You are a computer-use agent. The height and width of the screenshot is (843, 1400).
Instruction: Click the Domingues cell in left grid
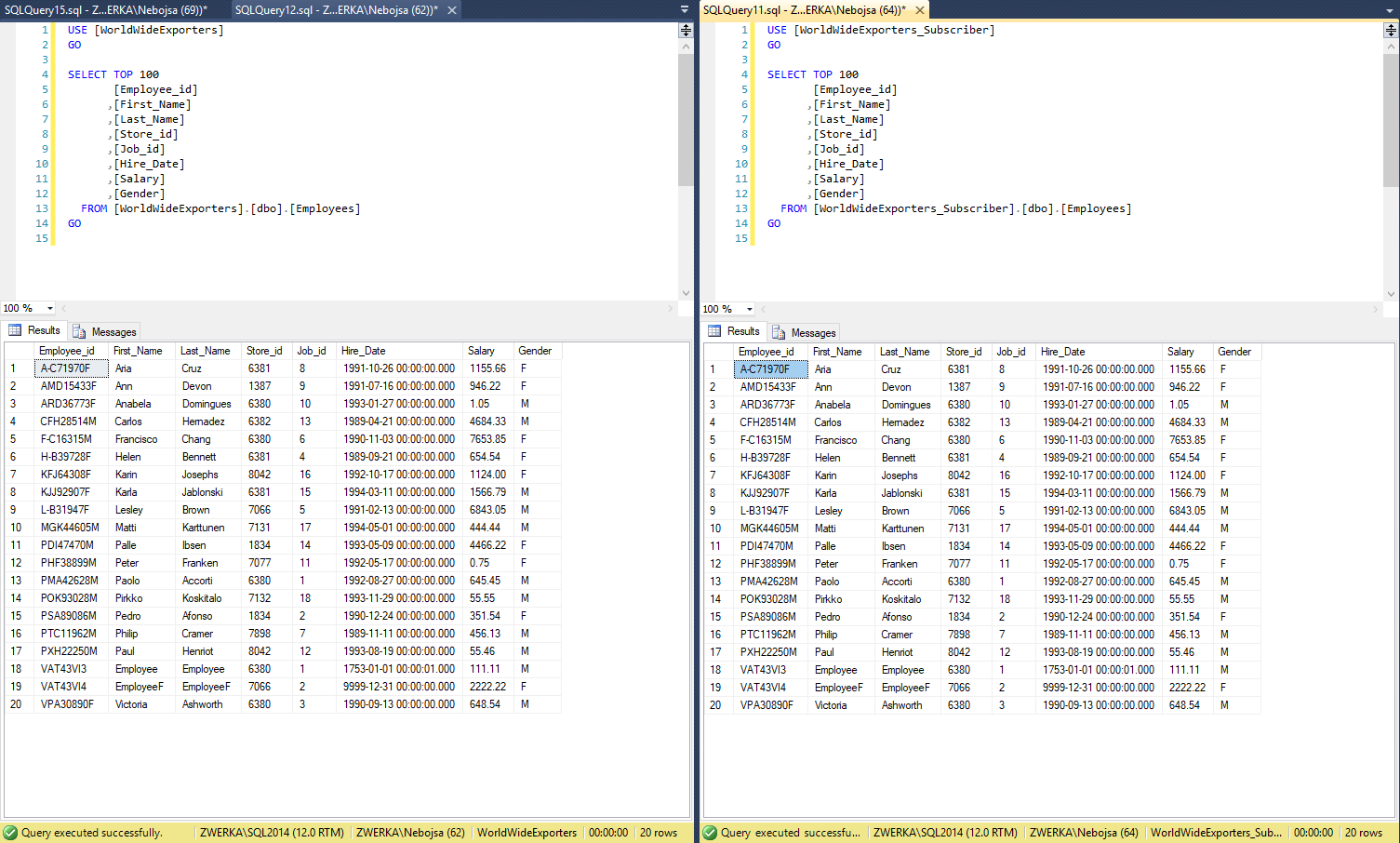209,404
